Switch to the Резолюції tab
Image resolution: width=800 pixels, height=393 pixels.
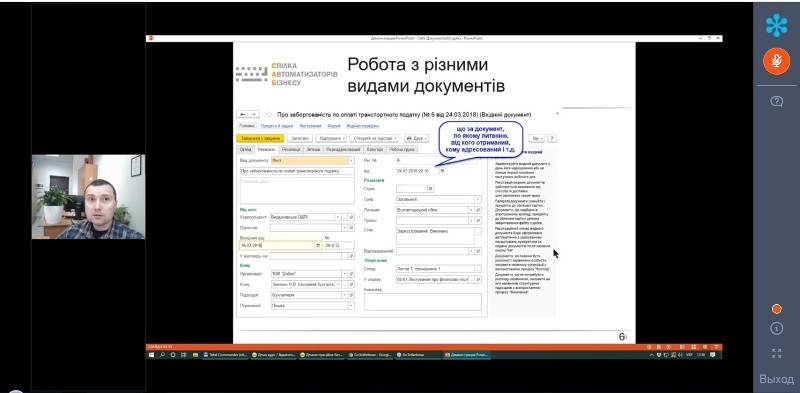(291, 150)
